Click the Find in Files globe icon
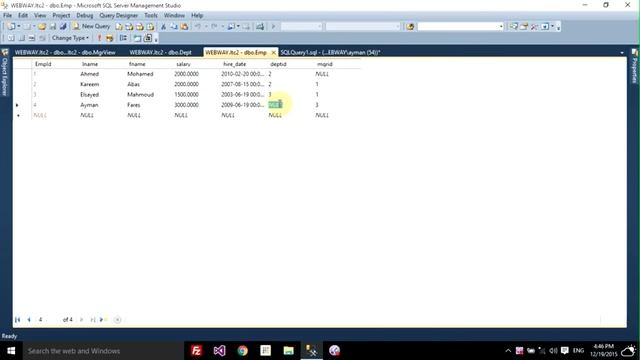Screen dimensions: 640x360 [x=410, y=27]
